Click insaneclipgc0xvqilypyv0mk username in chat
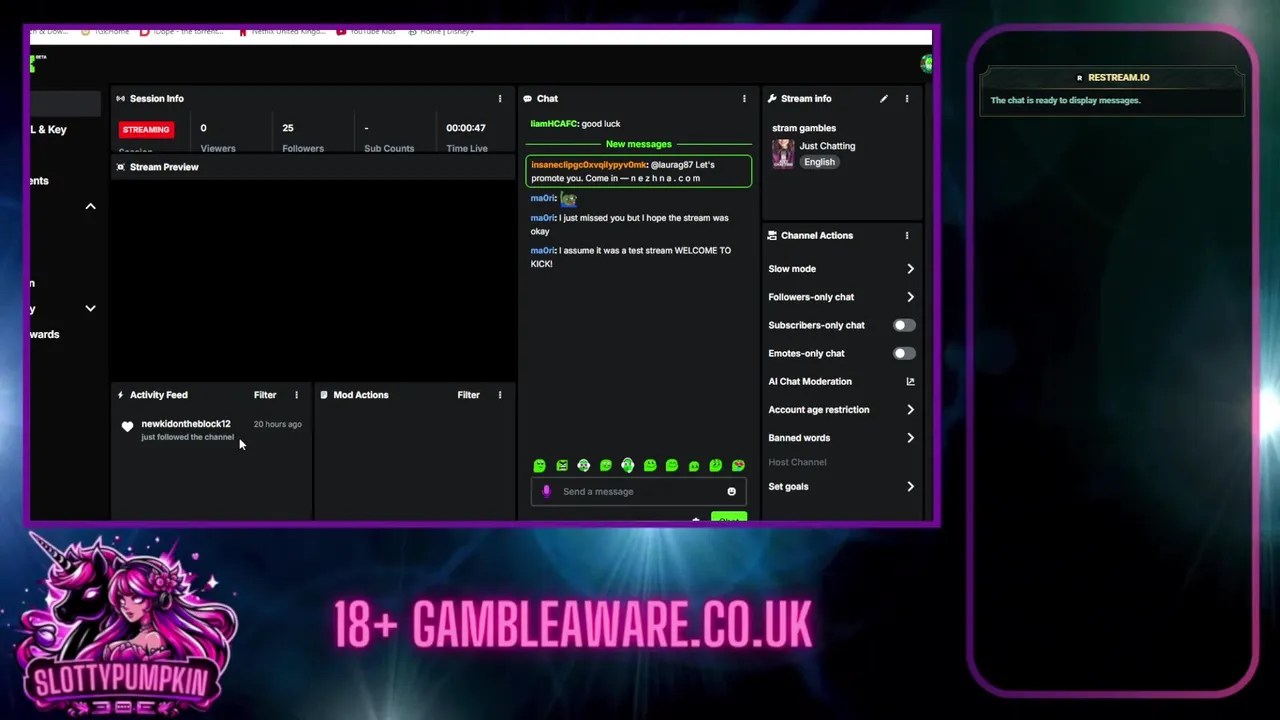The height and width of the screenshot is (720, 1280). tap(589, 165)
